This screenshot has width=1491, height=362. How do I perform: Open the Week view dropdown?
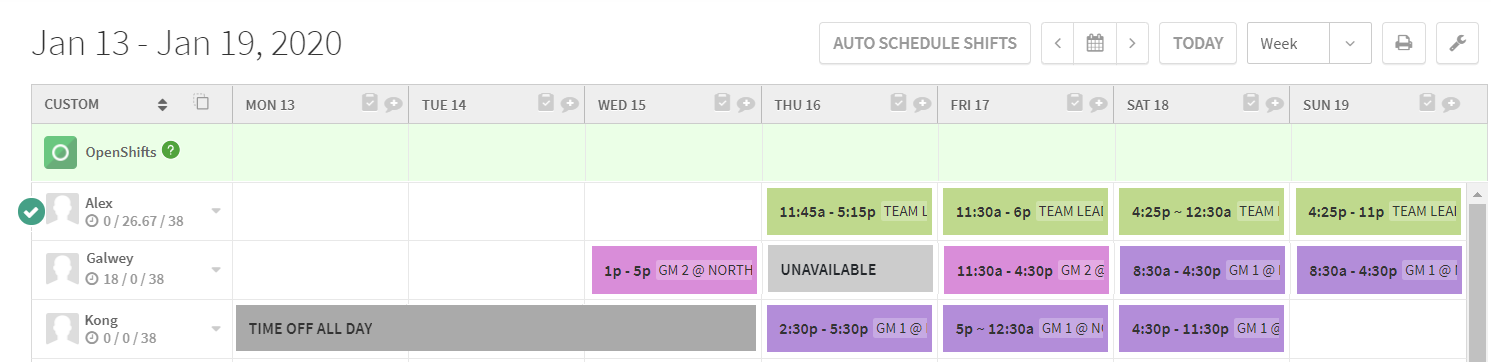[x=1308, y=43]
